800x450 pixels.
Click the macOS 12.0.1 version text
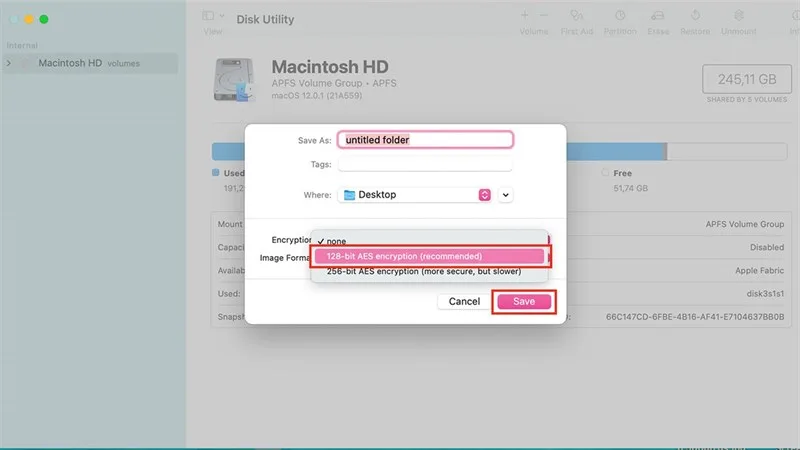(x=316, y=96)
